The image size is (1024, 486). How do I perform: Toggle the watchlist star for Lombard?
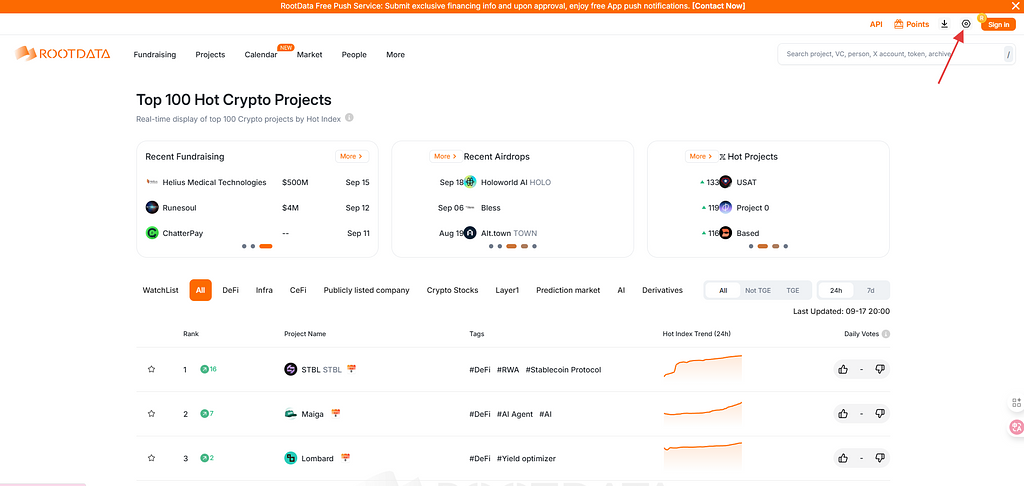(x=152, y=458)
